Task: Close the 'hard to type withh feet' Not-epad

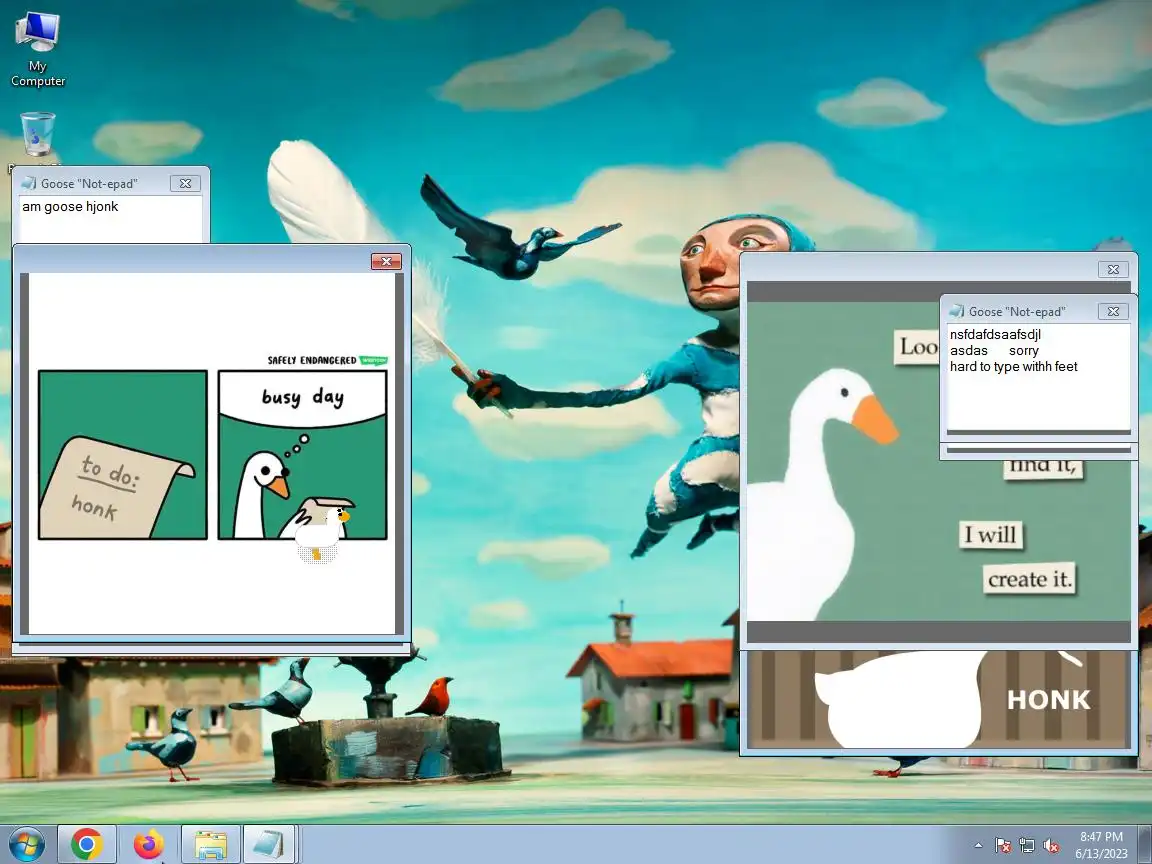Action: [x=1113, y=312]
